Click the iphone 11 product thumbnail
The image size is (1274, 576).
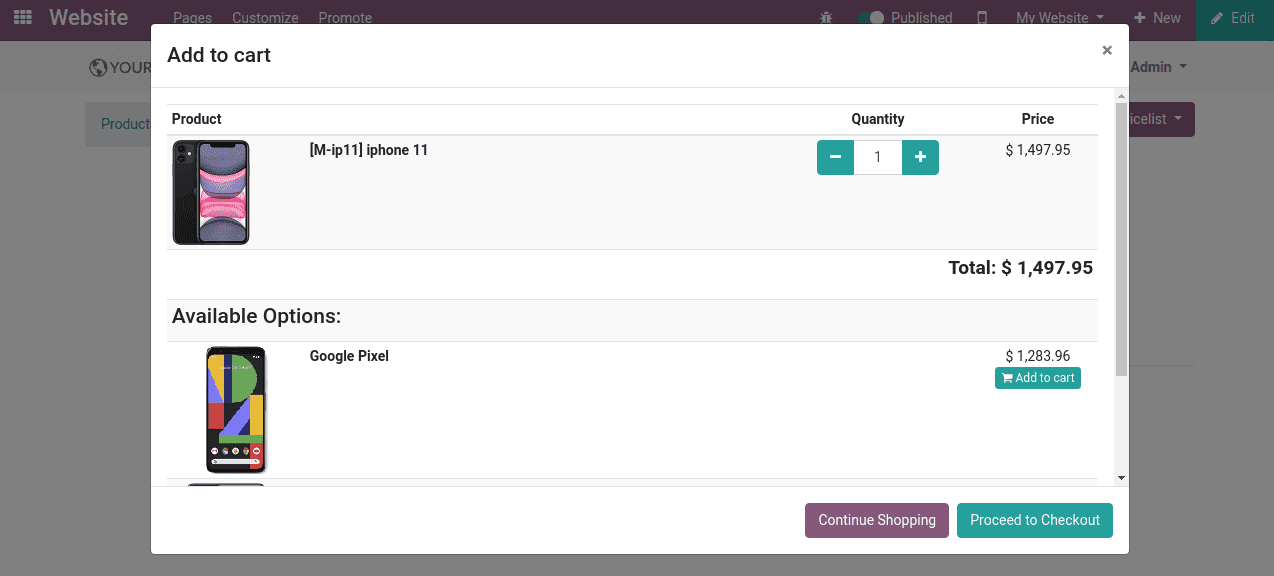click(x=211, y=192)
